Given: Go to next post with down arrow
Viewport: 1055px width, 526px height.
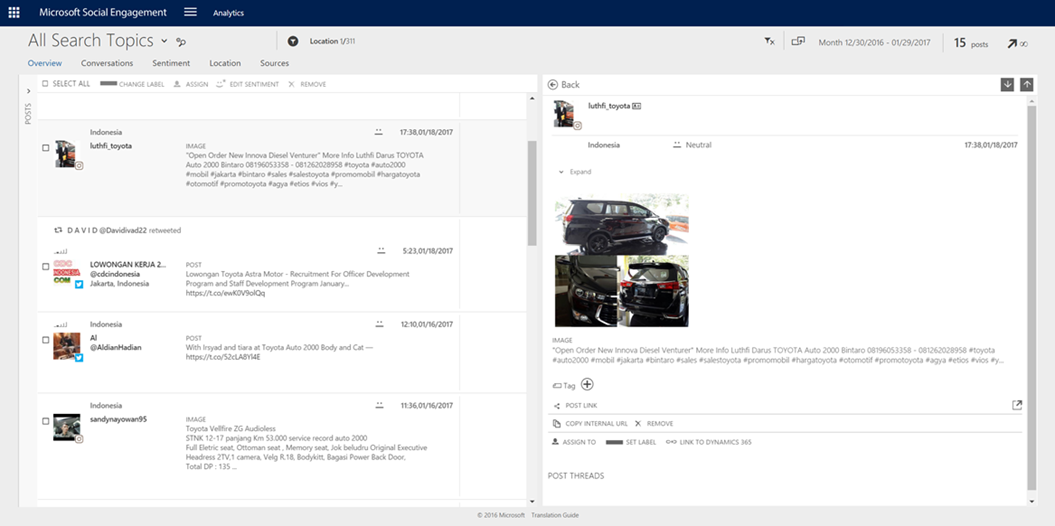Looking at the screenshot, I should [x=1007, y=84].
